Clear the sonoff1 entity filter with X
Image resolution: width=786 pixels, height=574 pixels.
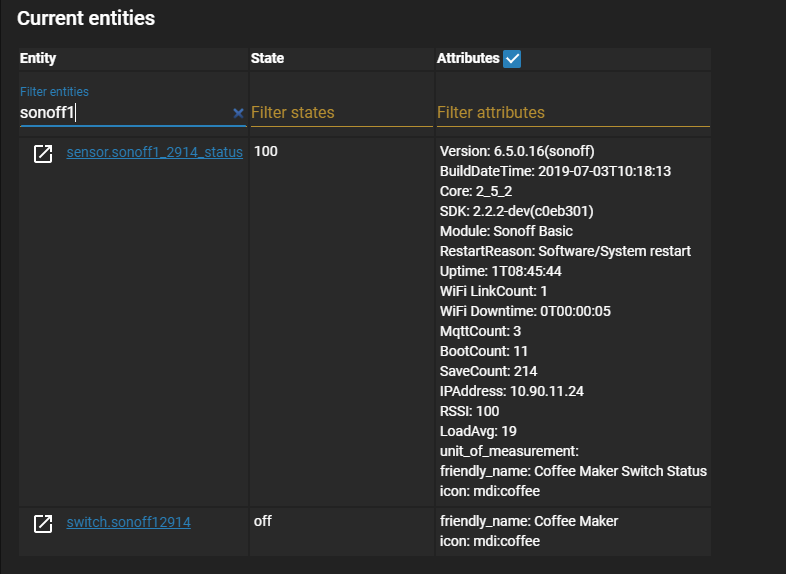click(x=238, y=113)
